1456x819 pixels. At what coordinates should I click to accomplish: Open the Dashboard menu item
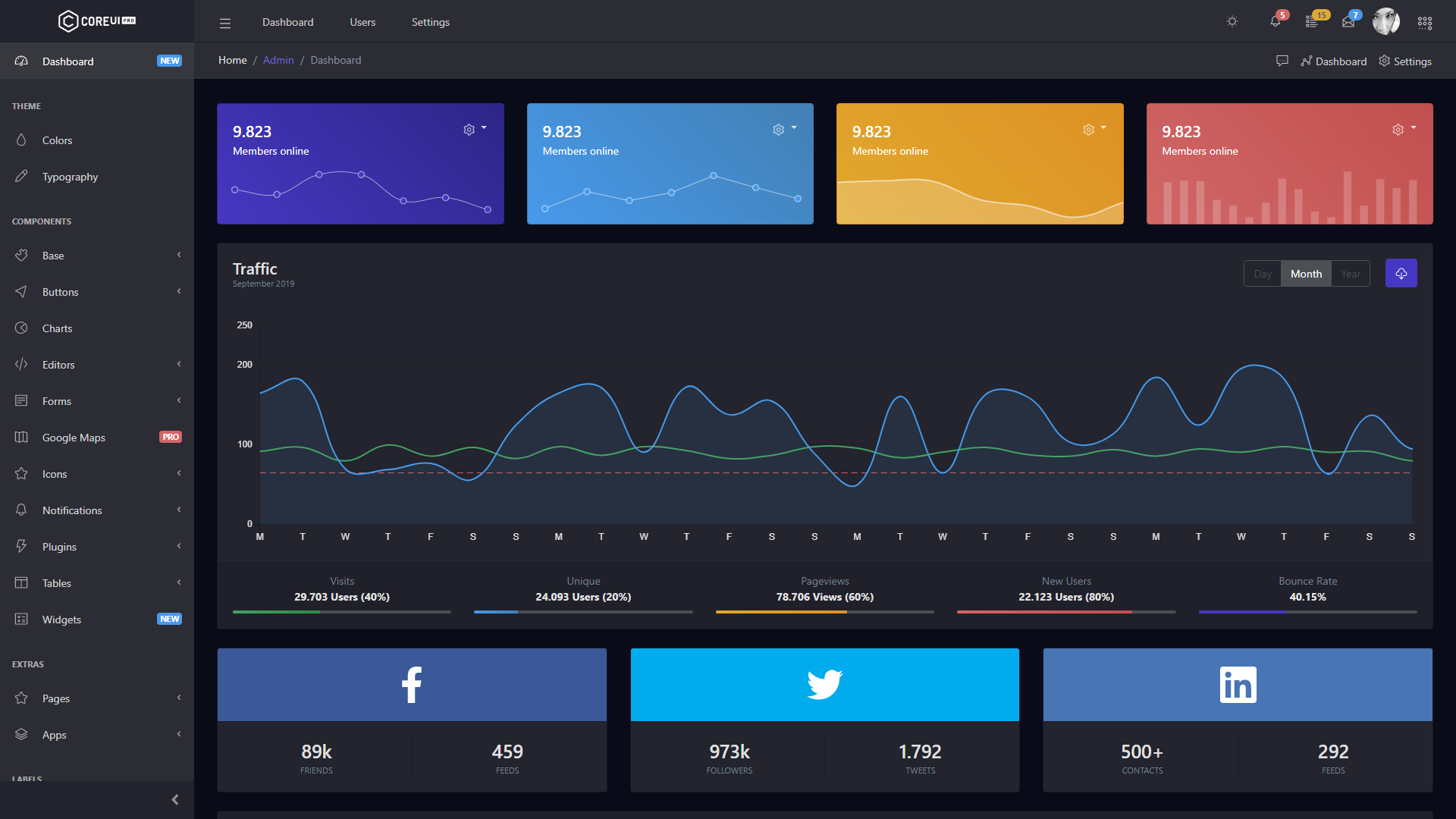point(67,61)
